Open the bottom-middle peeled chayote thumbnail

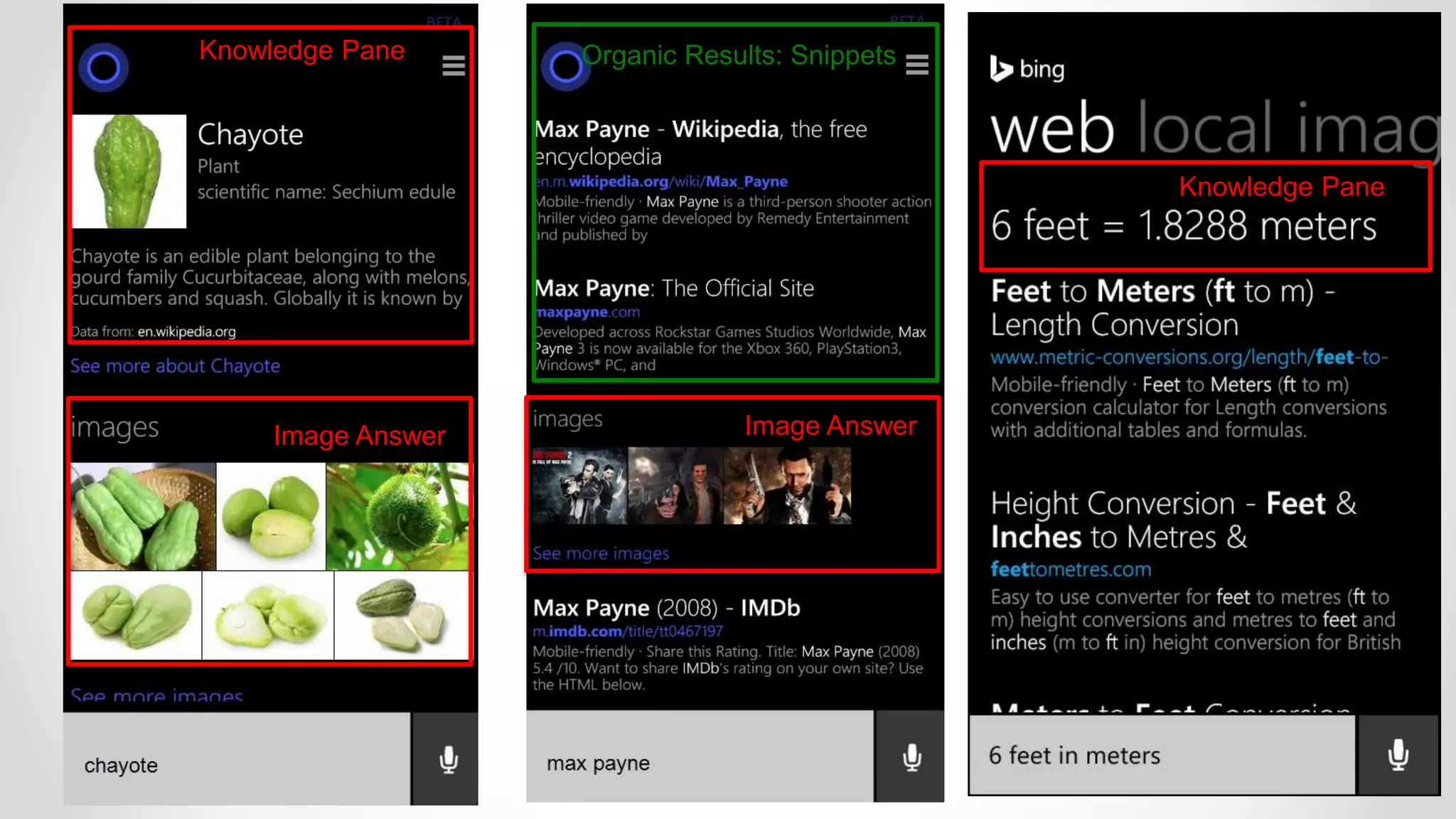click(x=268, y=616)
